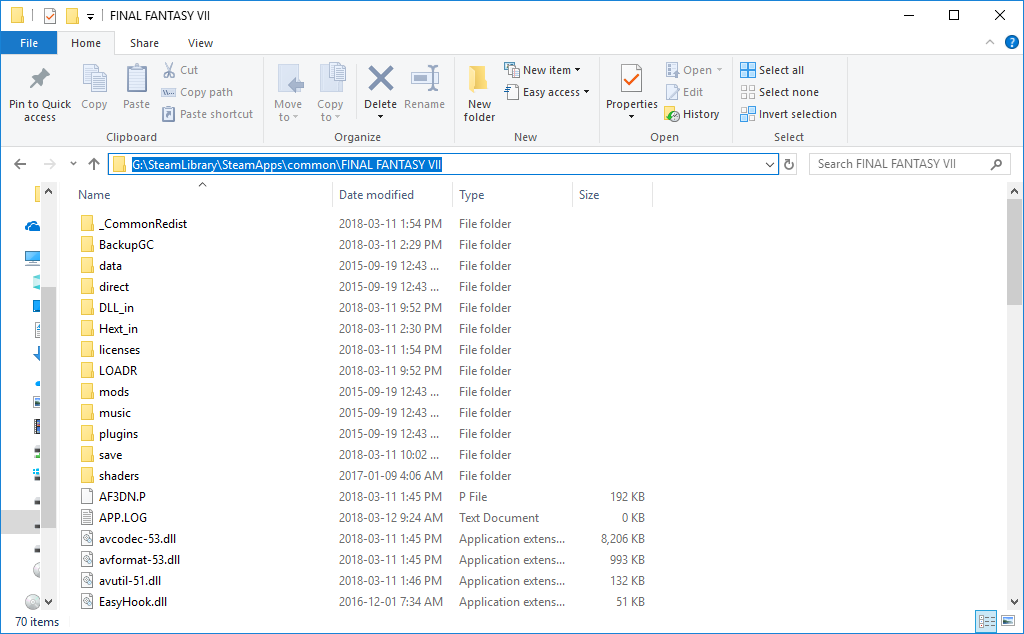Click the Properties icon

tap(632, 79)
